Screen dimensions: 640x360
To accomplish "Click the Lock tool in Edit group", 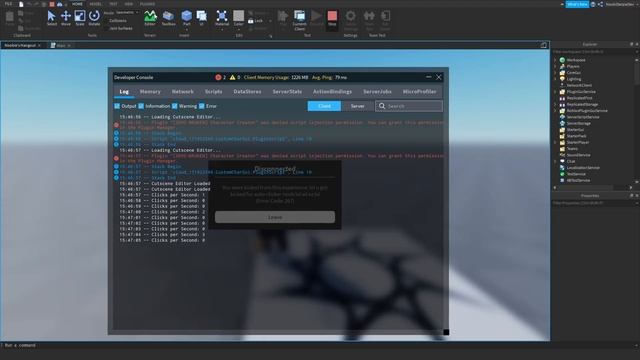I will (256, 21).
